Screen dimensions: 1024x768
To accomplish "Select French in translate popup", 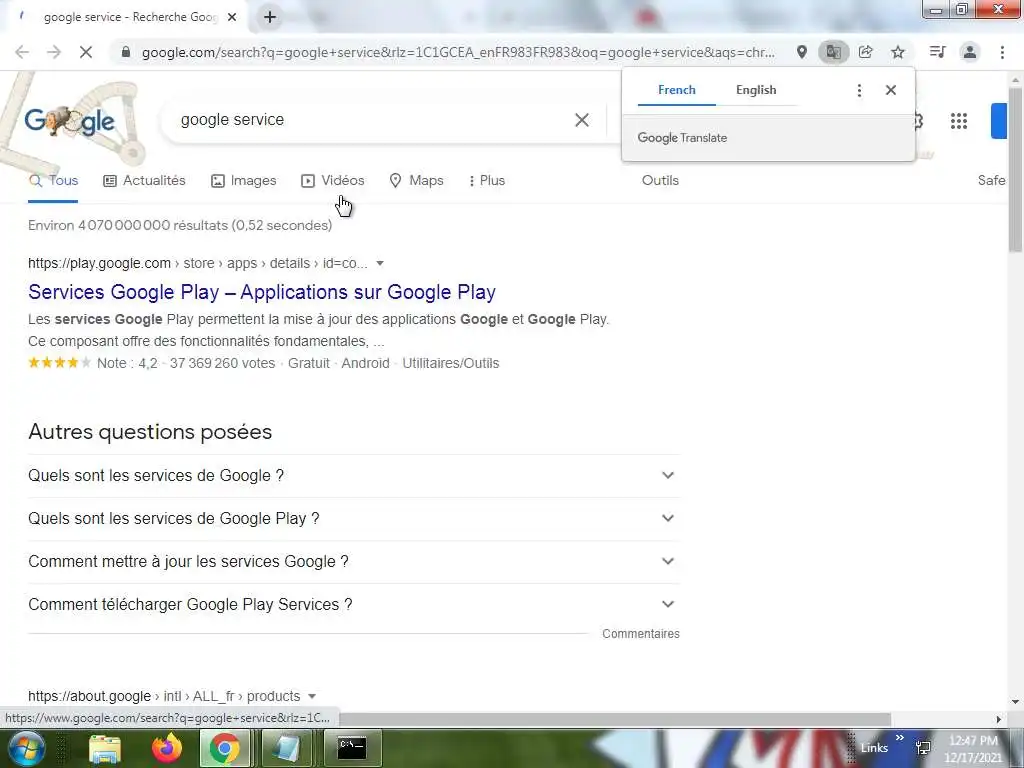I will (677, 90).
